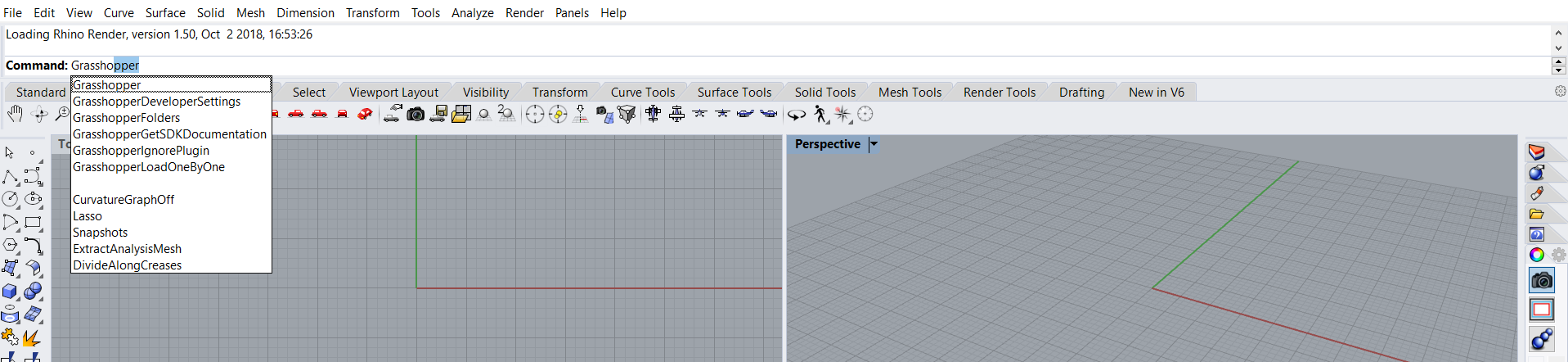Click inside the Command input field

pyautogui.click(x=810, y=66)
